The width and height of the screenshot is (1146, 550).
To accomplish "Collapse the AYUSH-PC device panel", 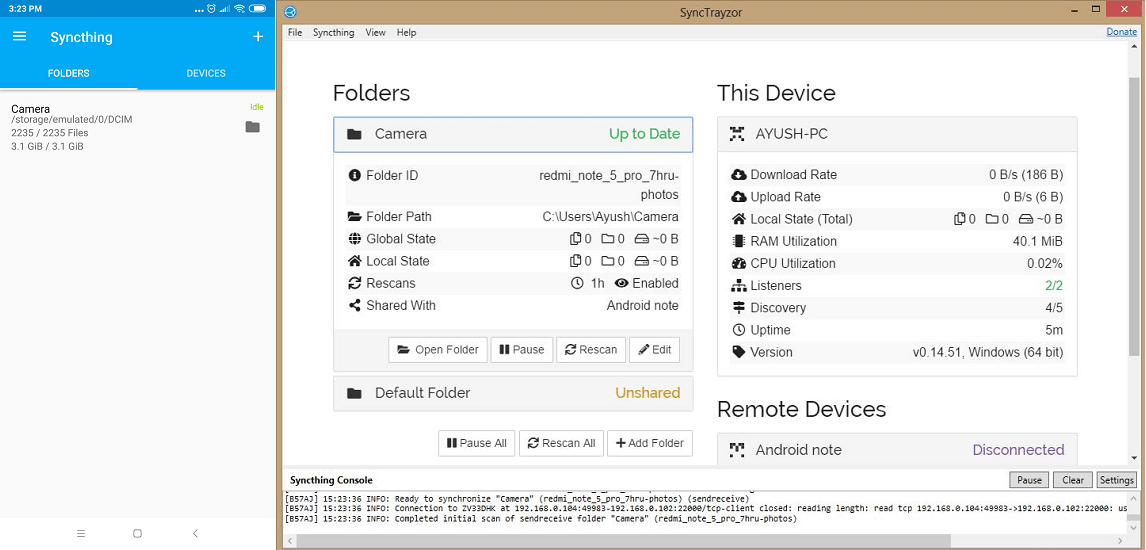I will [x=898, y=134].
